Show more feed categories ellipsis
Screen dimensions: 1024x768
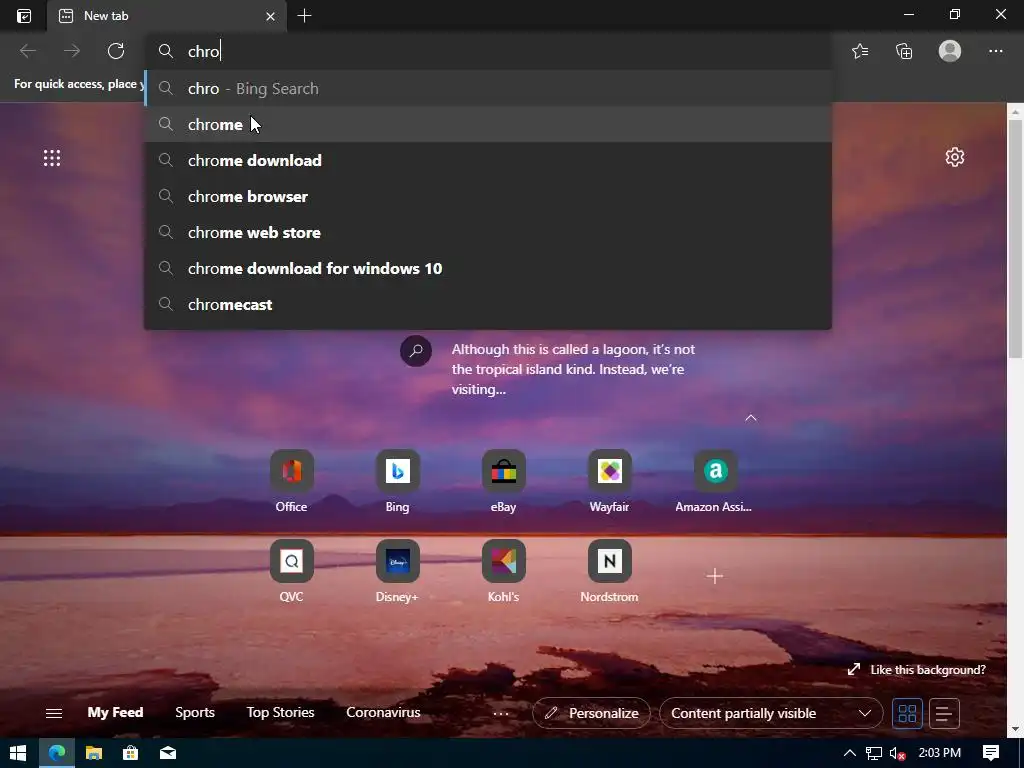pyautogui.click(x=501, y=714)
